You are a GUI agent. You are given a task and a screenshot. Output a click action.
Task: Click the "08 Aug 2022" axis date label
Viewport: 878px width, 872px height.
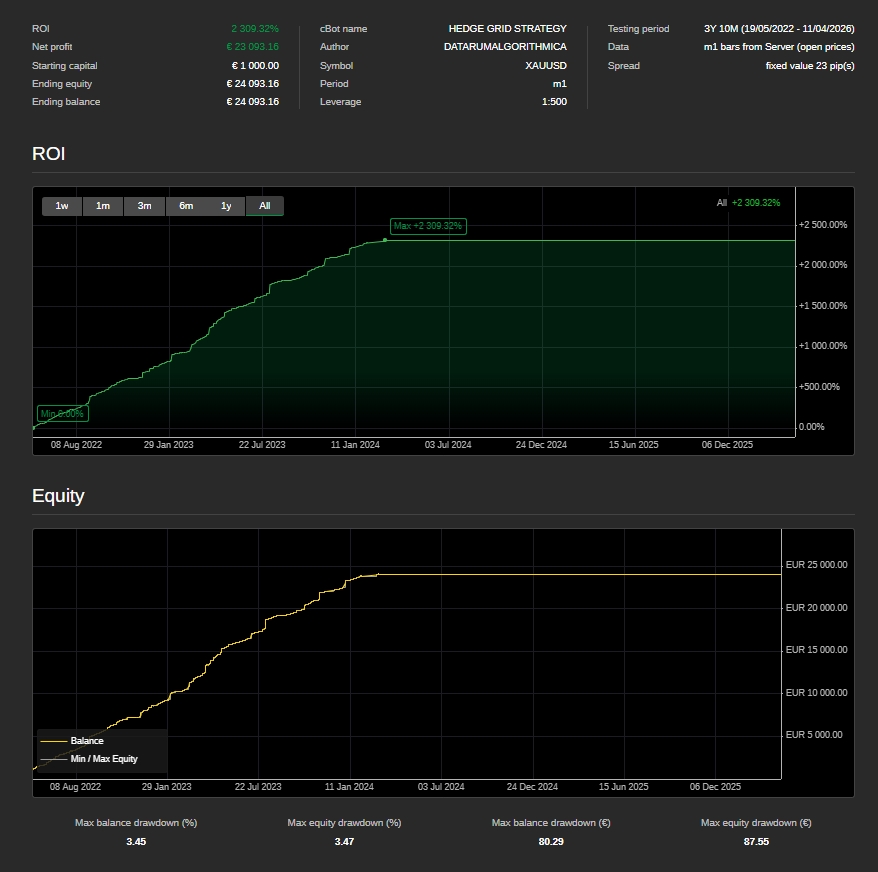click(76, 444)
